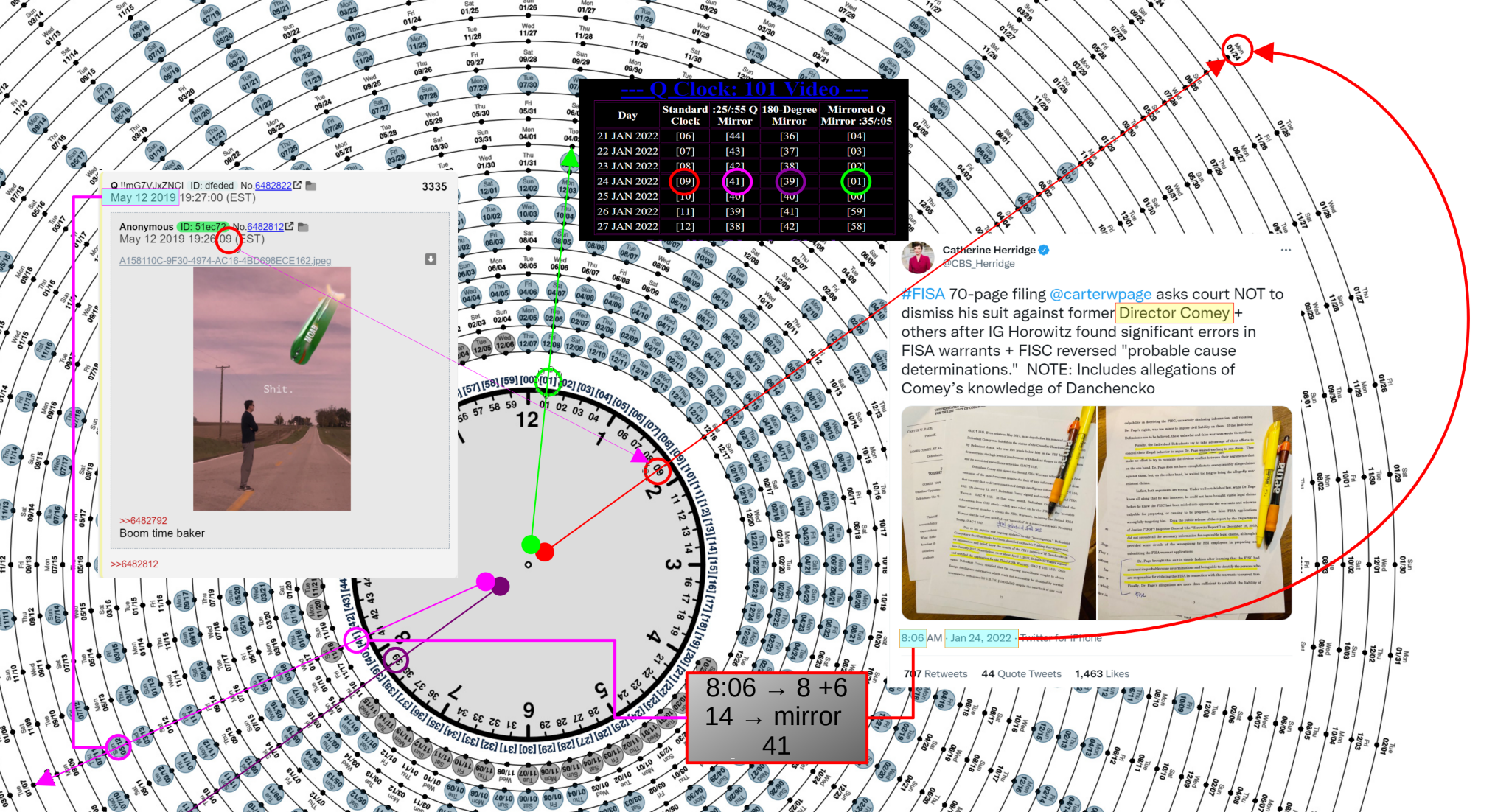Click the '[06]' cell in 21 JAN row
Viewport: 1509px width, 812px height.
click(685, 136)
